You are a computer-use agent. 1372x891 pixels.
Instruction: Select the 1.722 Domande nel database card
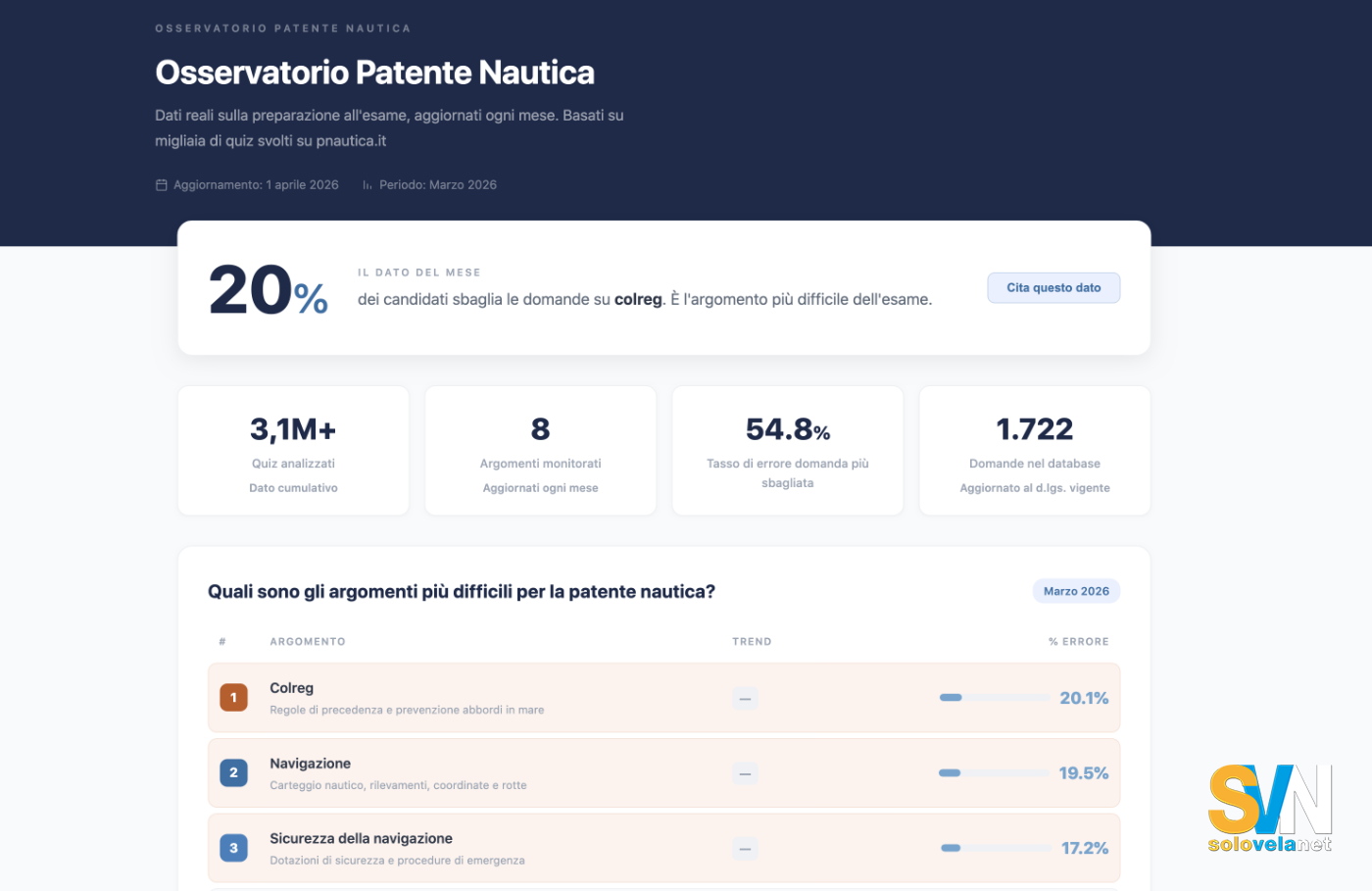1034,451
